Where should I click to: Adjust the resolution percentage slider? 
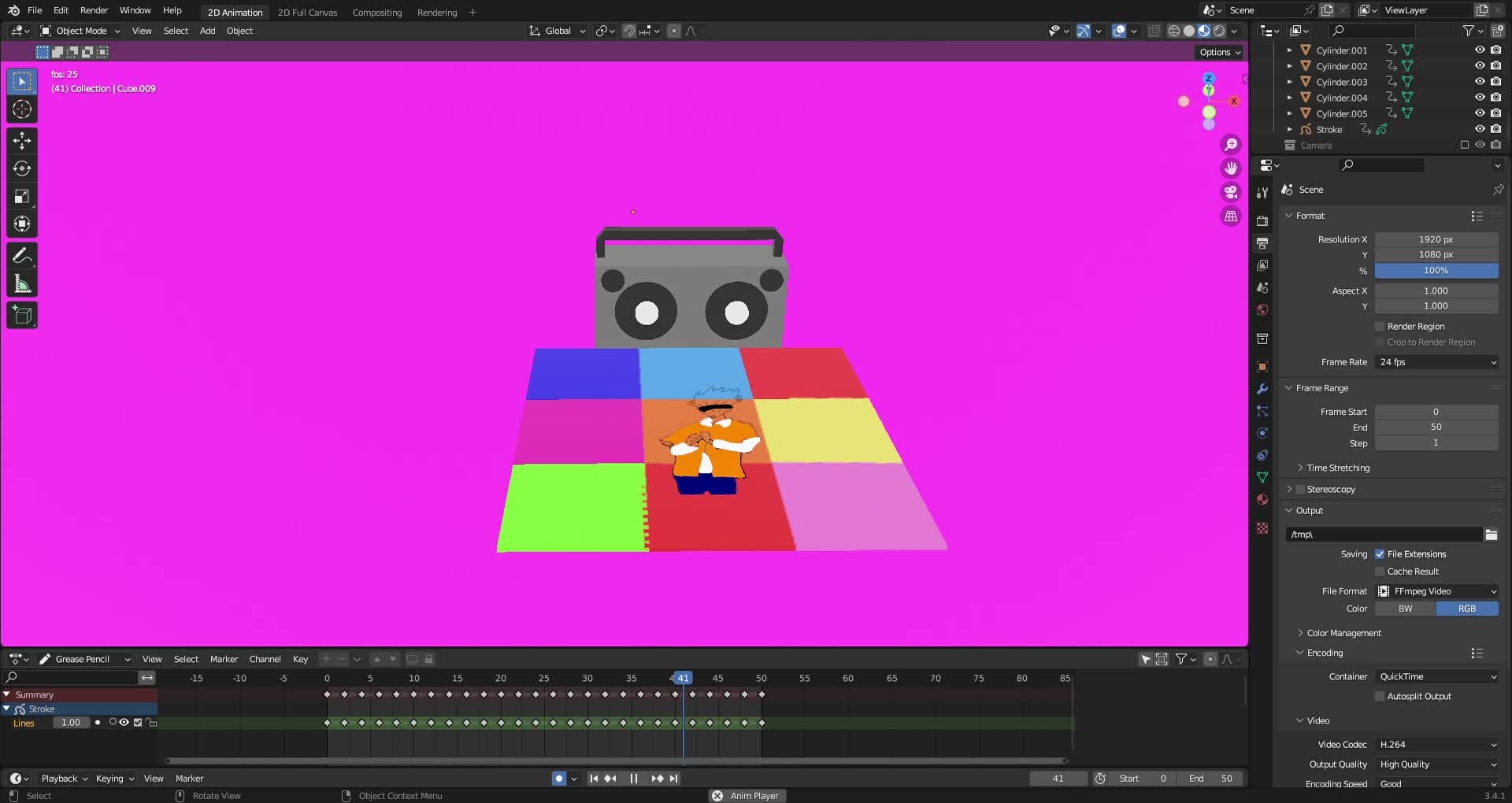point(1436,270)
